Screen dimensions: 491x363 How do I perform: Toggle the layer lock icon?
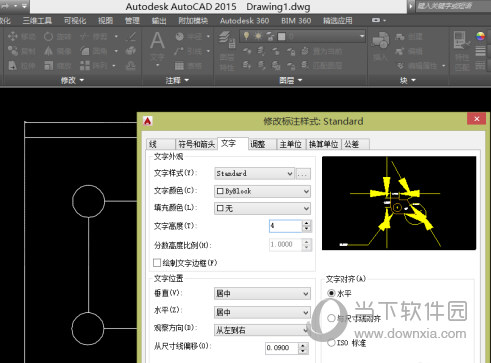coord(270,36)
